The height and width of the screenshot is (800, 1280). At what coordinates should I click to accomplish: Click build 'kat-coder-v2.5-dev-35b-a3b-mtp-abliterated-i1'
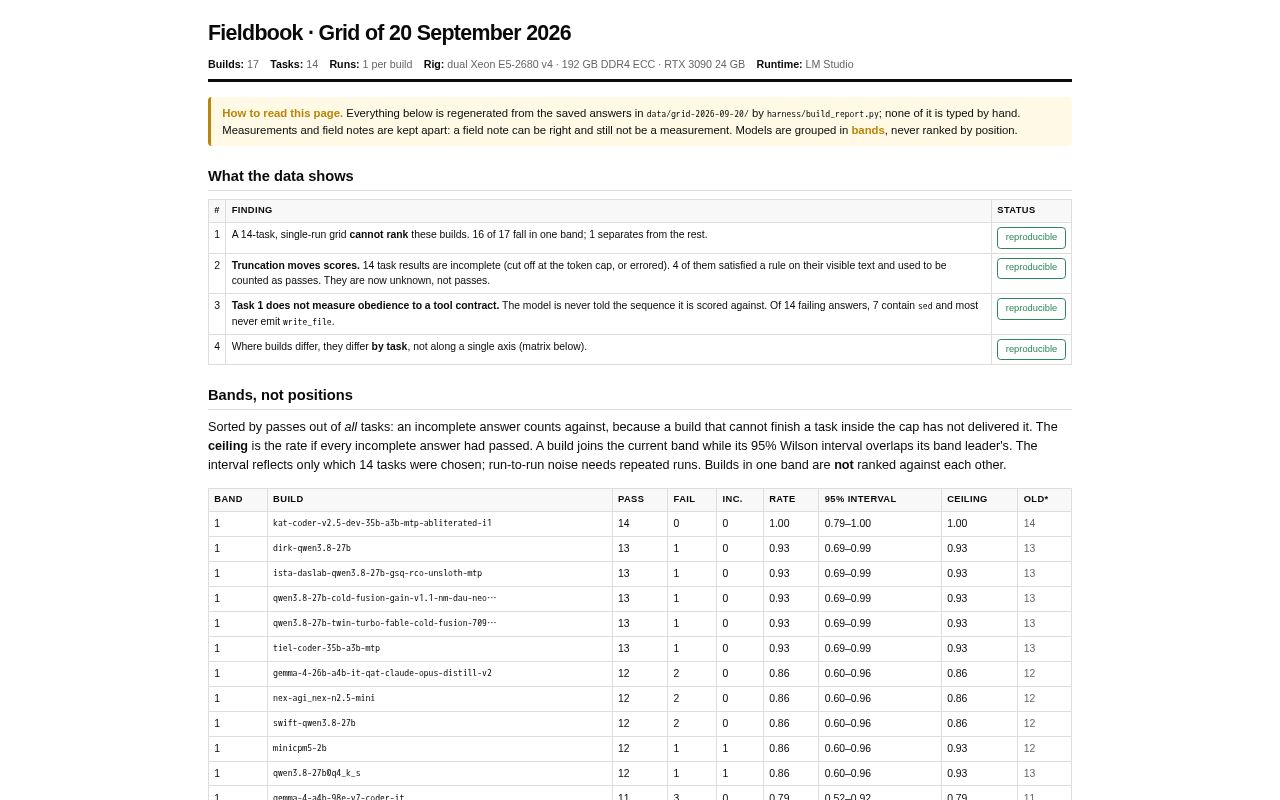(x=382, y=524)
